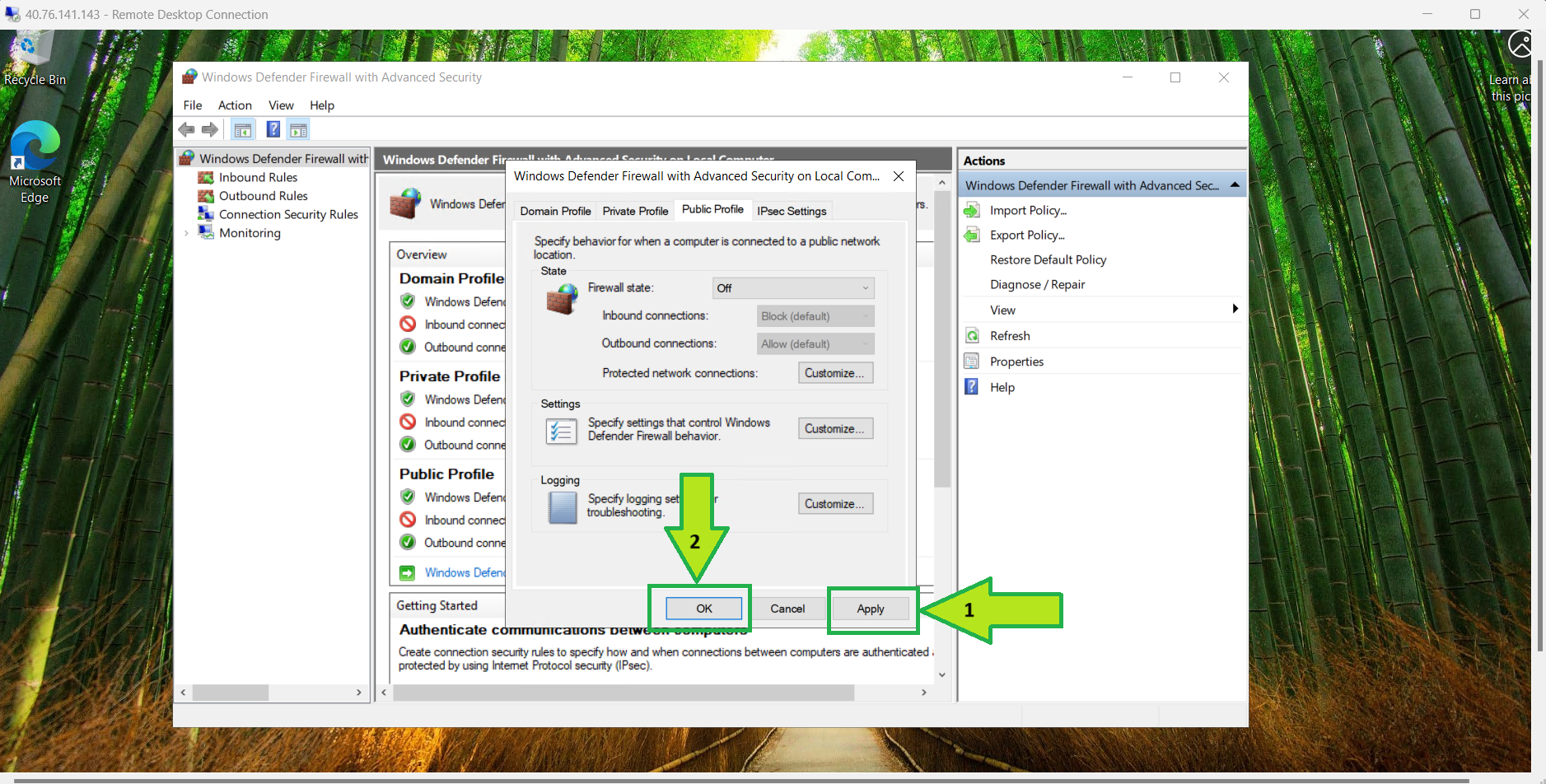The width and height of the screenshot is (1546, 784).
Task: Click Restore Default Policy action
Action: click(x=1048, y=259)
